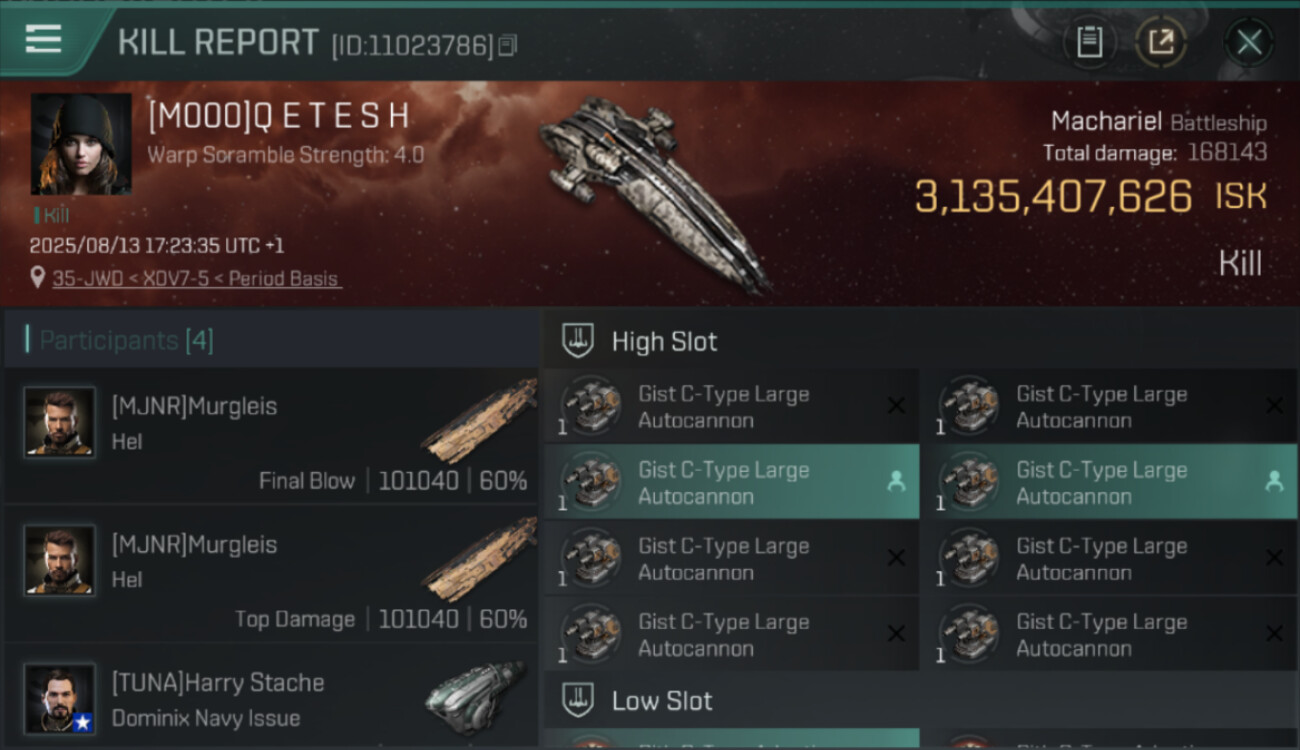Share kill report via export icon

pyautogui.click(x=1160, y=42)
